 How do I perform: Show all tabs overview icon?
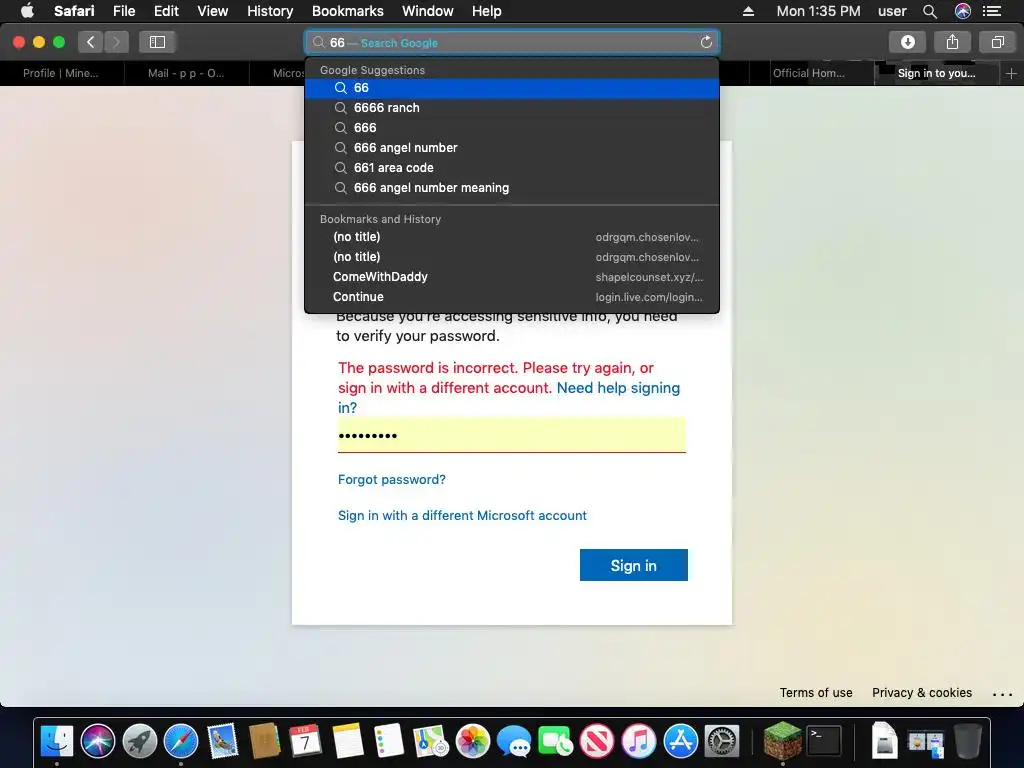coord(997,42)
